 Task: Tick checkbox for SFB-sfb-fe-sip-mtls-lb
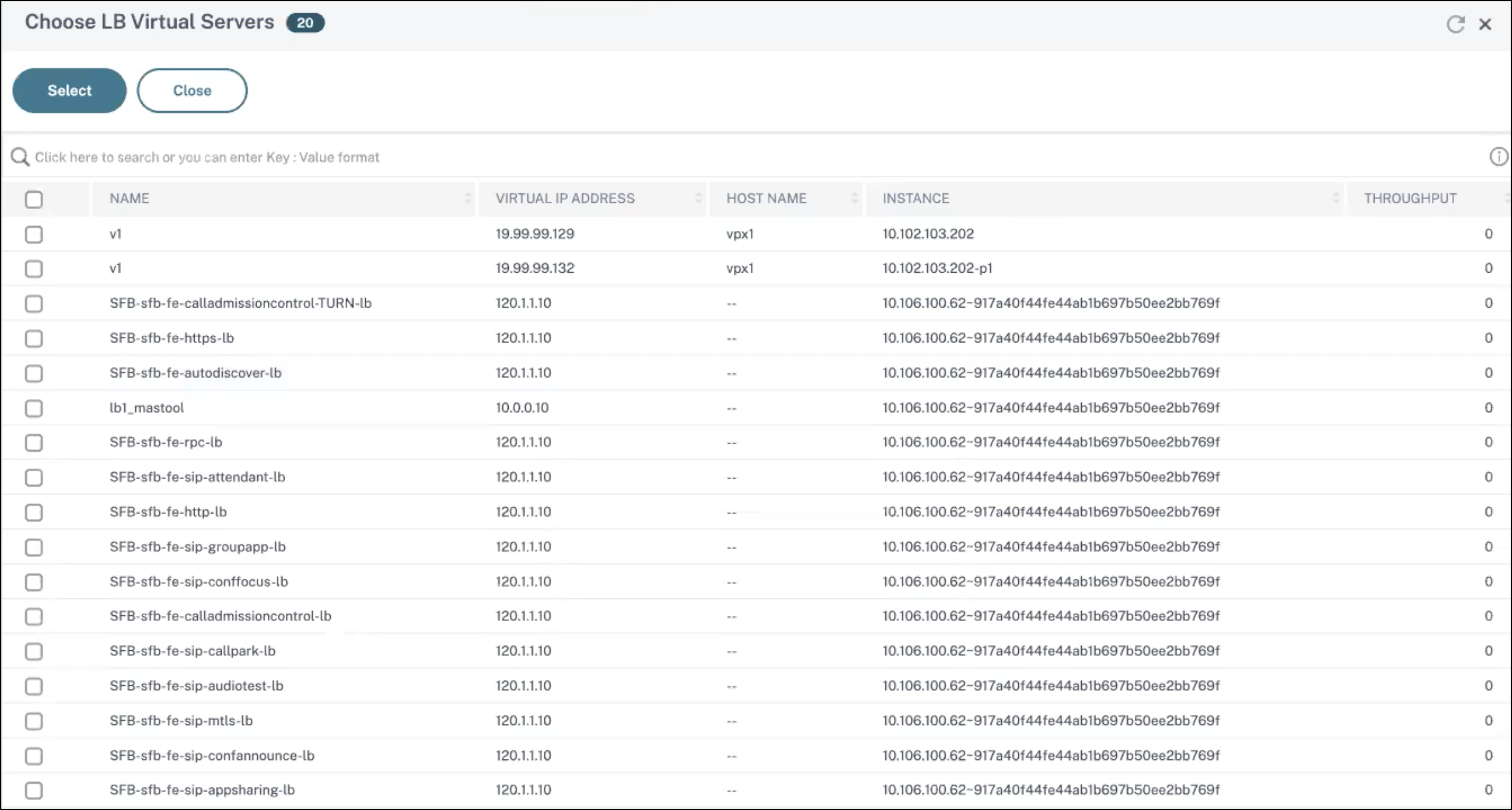click(34, 721)
